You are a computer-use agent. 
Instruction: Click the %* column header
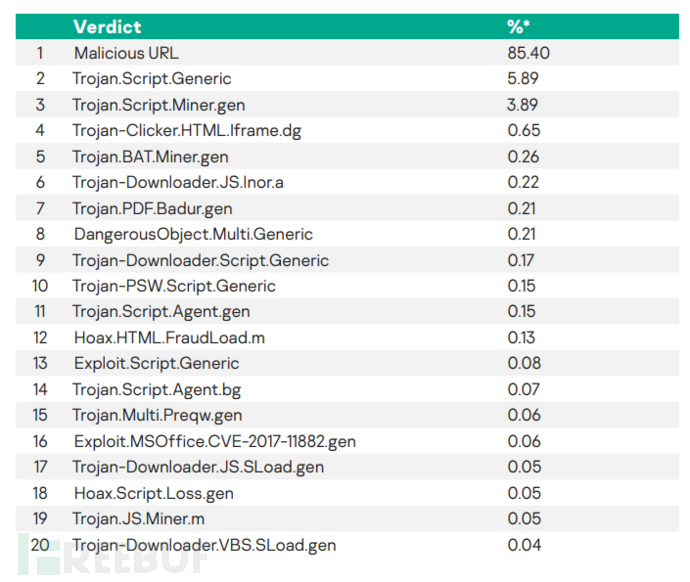coord(520,27)
